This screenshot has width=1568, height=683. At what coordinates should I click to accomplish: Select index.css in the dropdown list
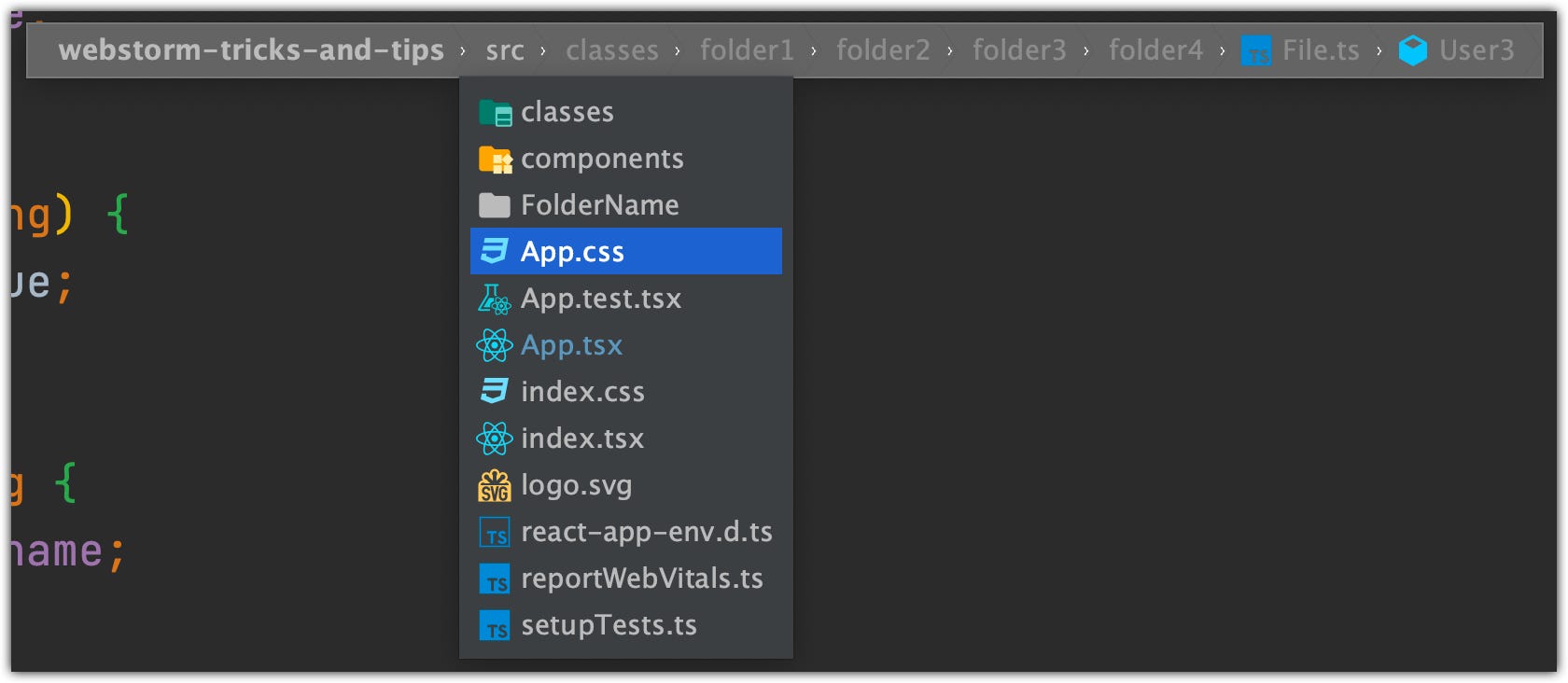pos(626,391)
